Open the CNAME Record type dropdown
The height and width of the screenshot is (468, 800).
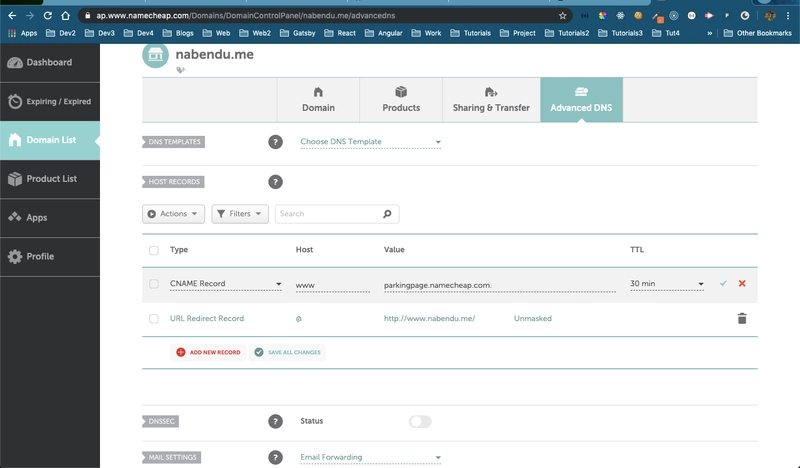[x=226, y=284]
